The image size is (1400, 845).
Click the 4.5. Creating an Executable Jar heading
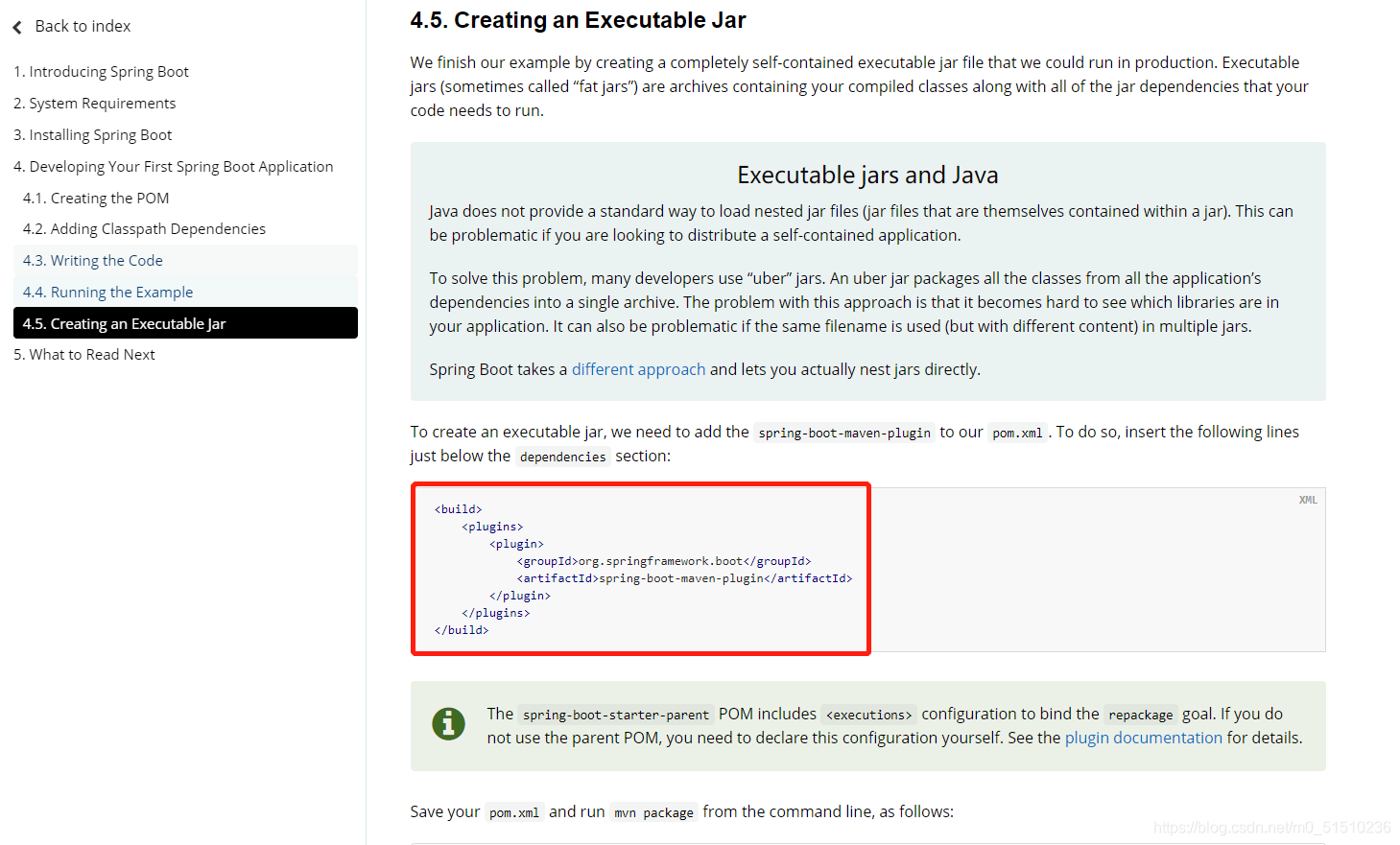(578, 20)
